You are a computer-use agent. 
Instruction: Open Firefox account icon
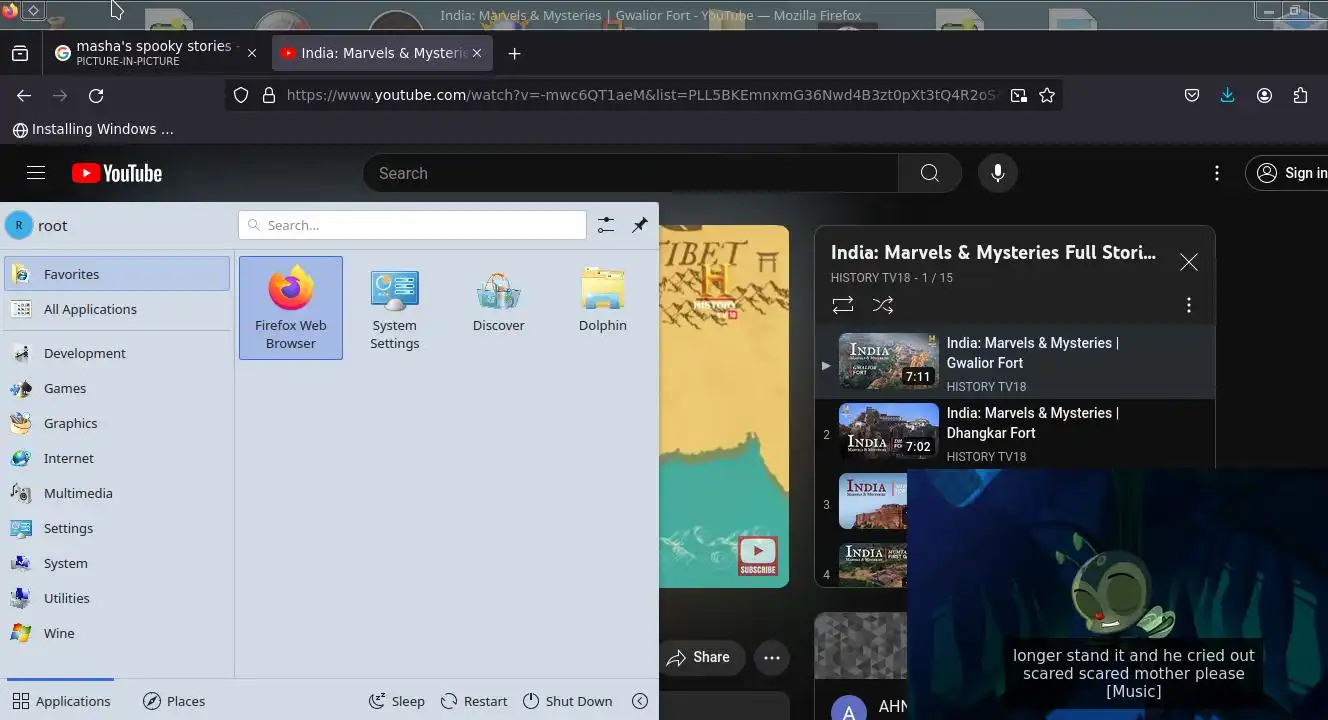tap(1264, 95)
